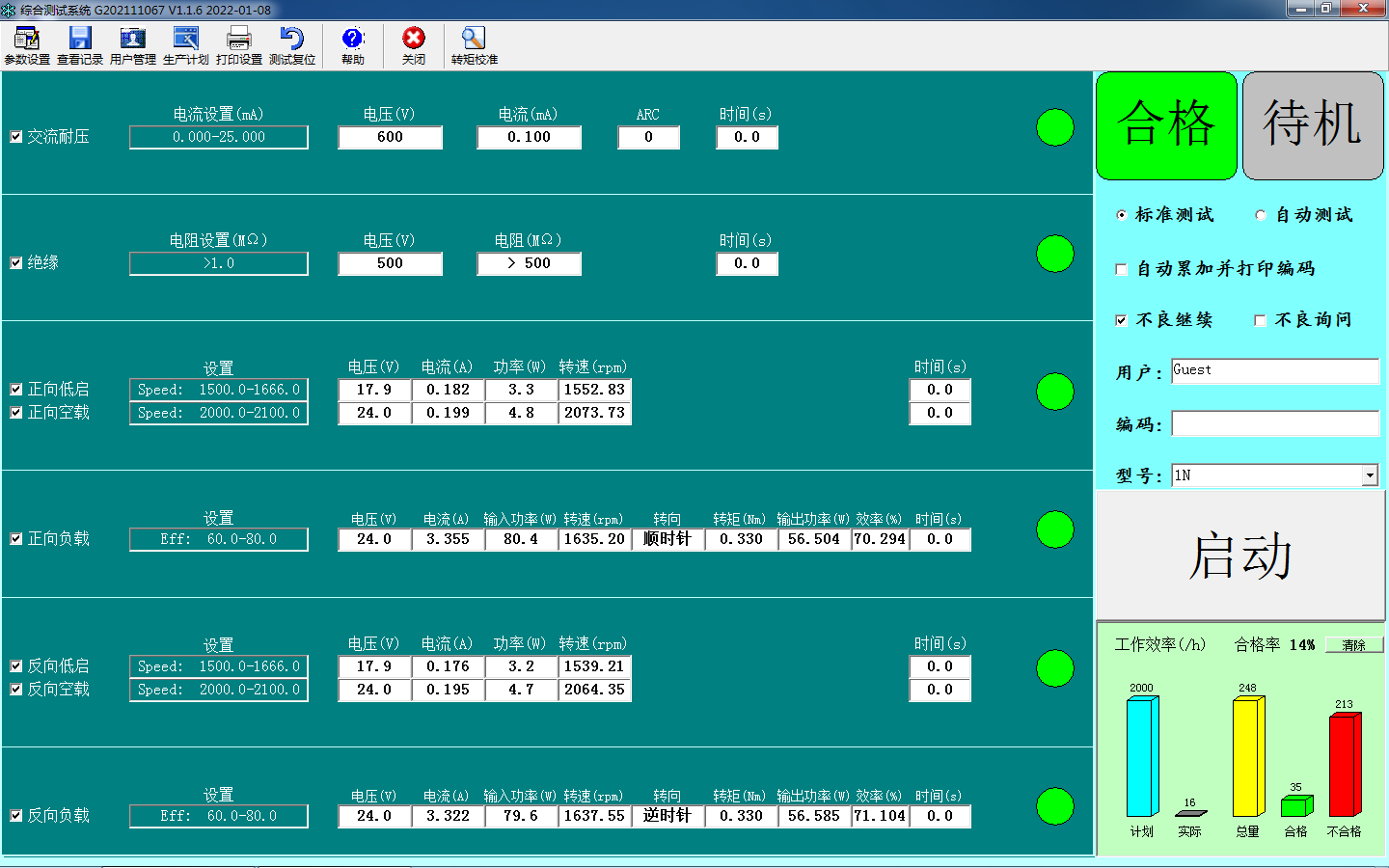
Task: Click the 编码 code input field
Action: pos(1274,424)
